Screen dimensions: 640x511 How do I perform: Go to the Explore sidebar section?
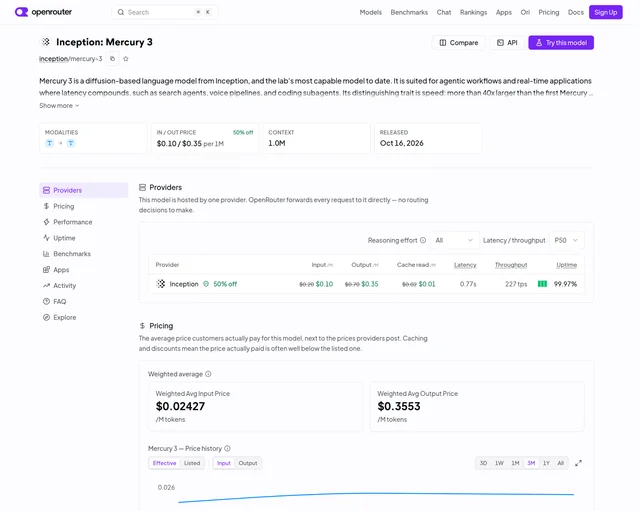84,318
